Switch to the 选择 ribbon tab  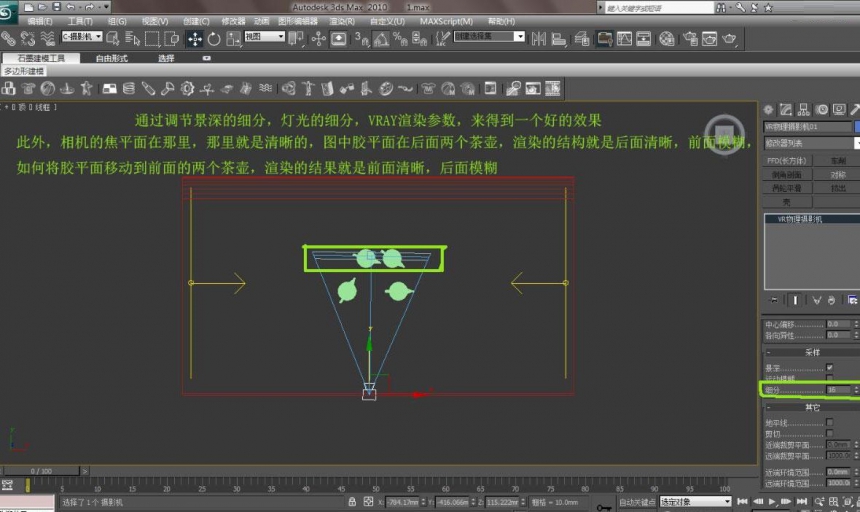pyautogui.click(x=166, y=58)
